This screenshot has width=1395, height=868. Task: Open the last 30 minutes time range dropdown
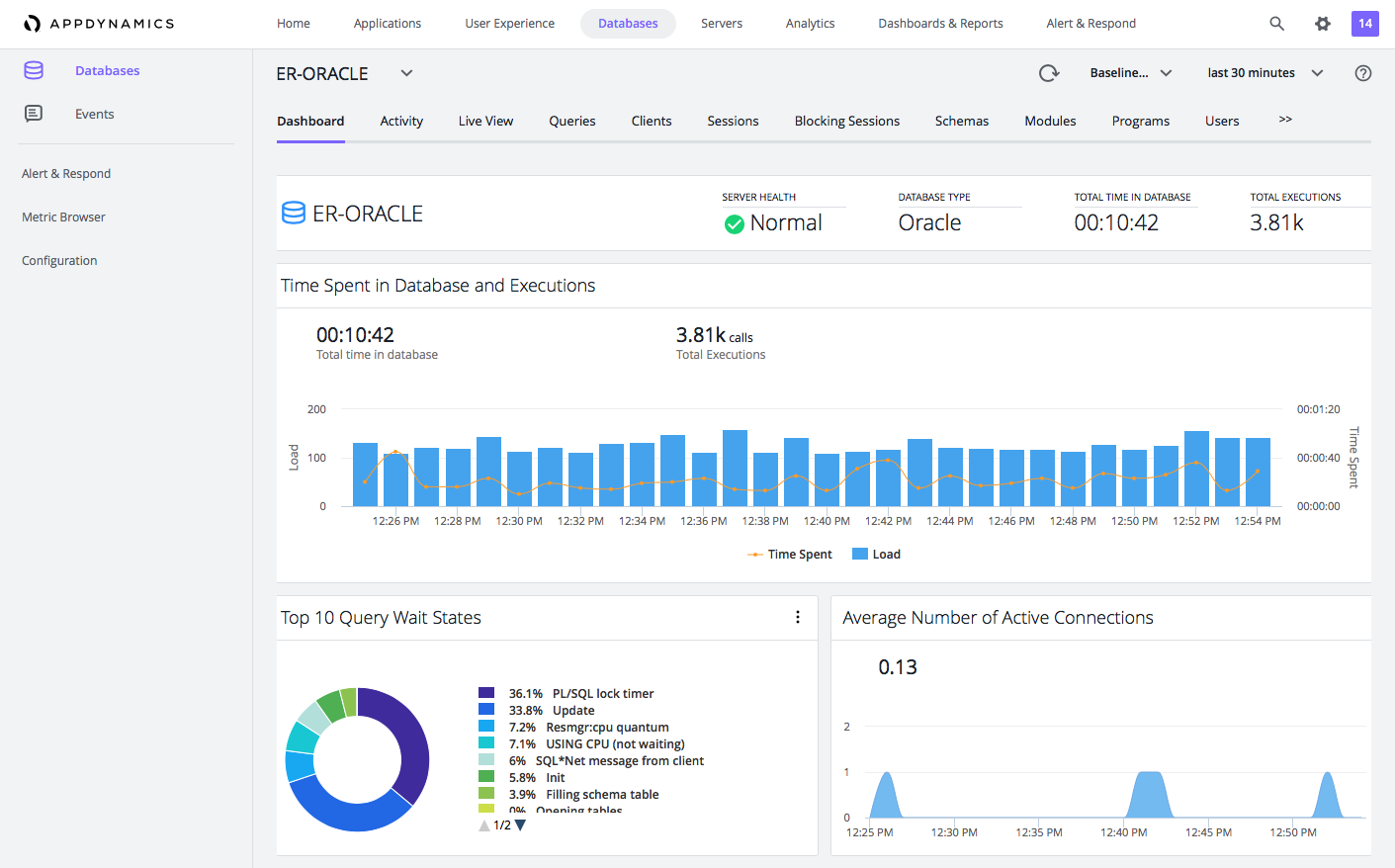(1264, 73)
